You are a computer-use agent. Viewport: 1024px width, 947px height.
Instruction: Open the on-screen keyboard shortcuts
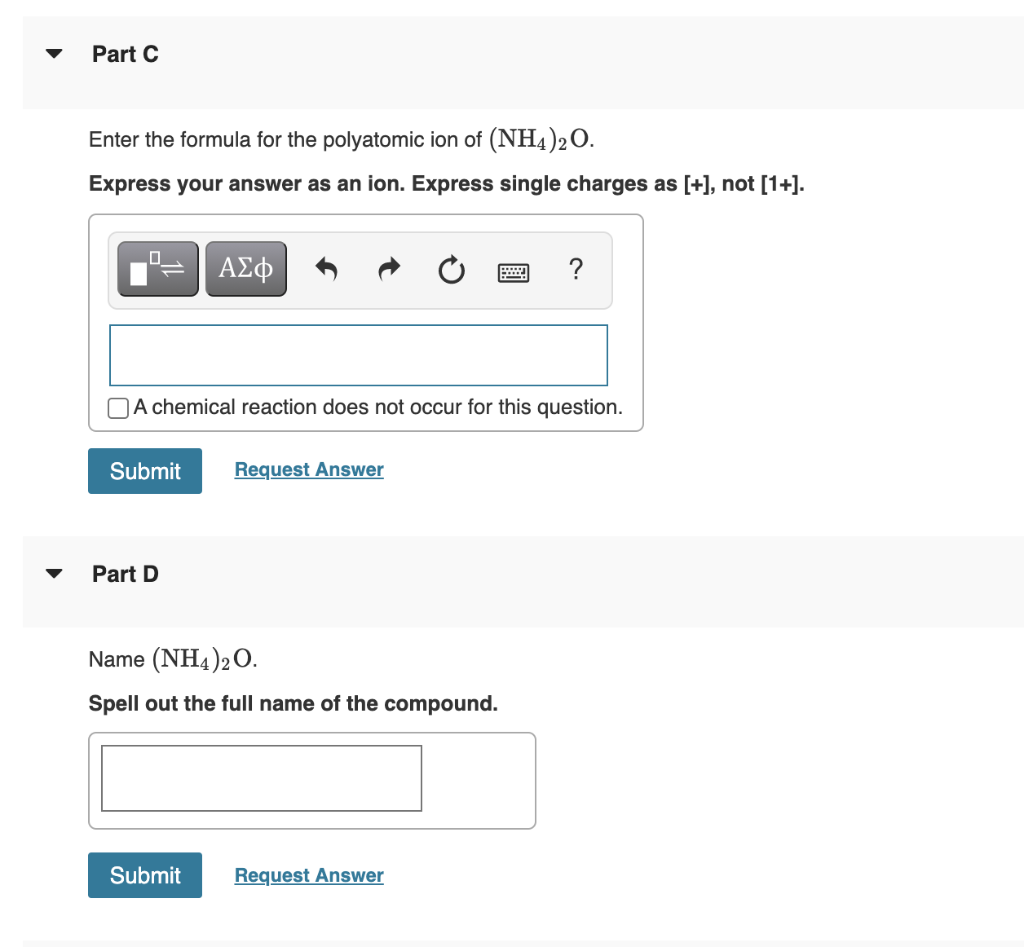click(513, 271)
